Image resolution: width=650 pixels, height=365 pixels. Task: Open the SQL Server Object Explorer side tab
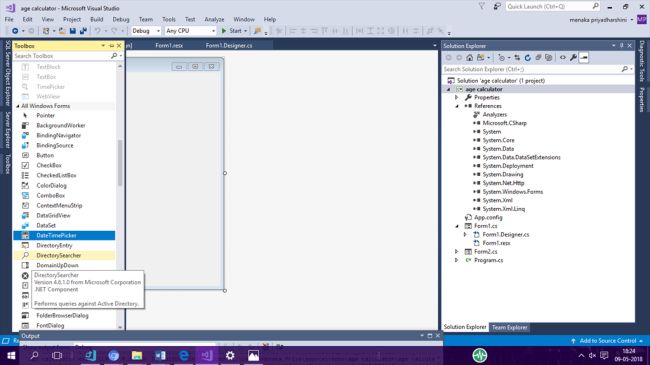(7, 73)
